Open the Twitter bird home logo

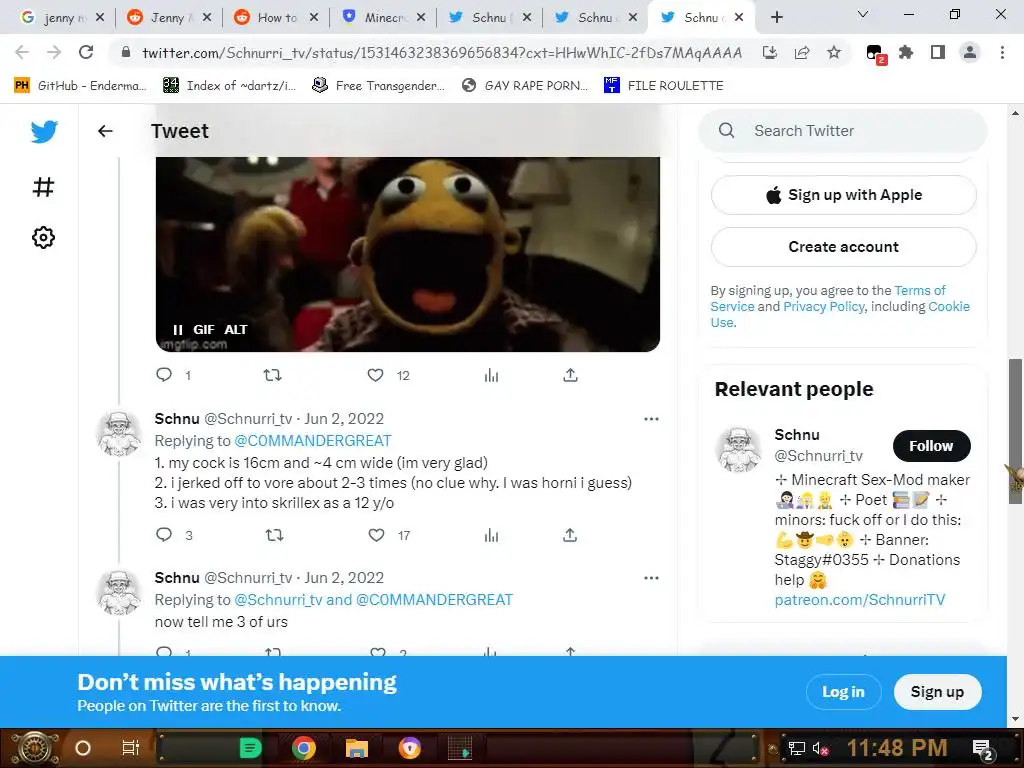(x=44, y=131)
